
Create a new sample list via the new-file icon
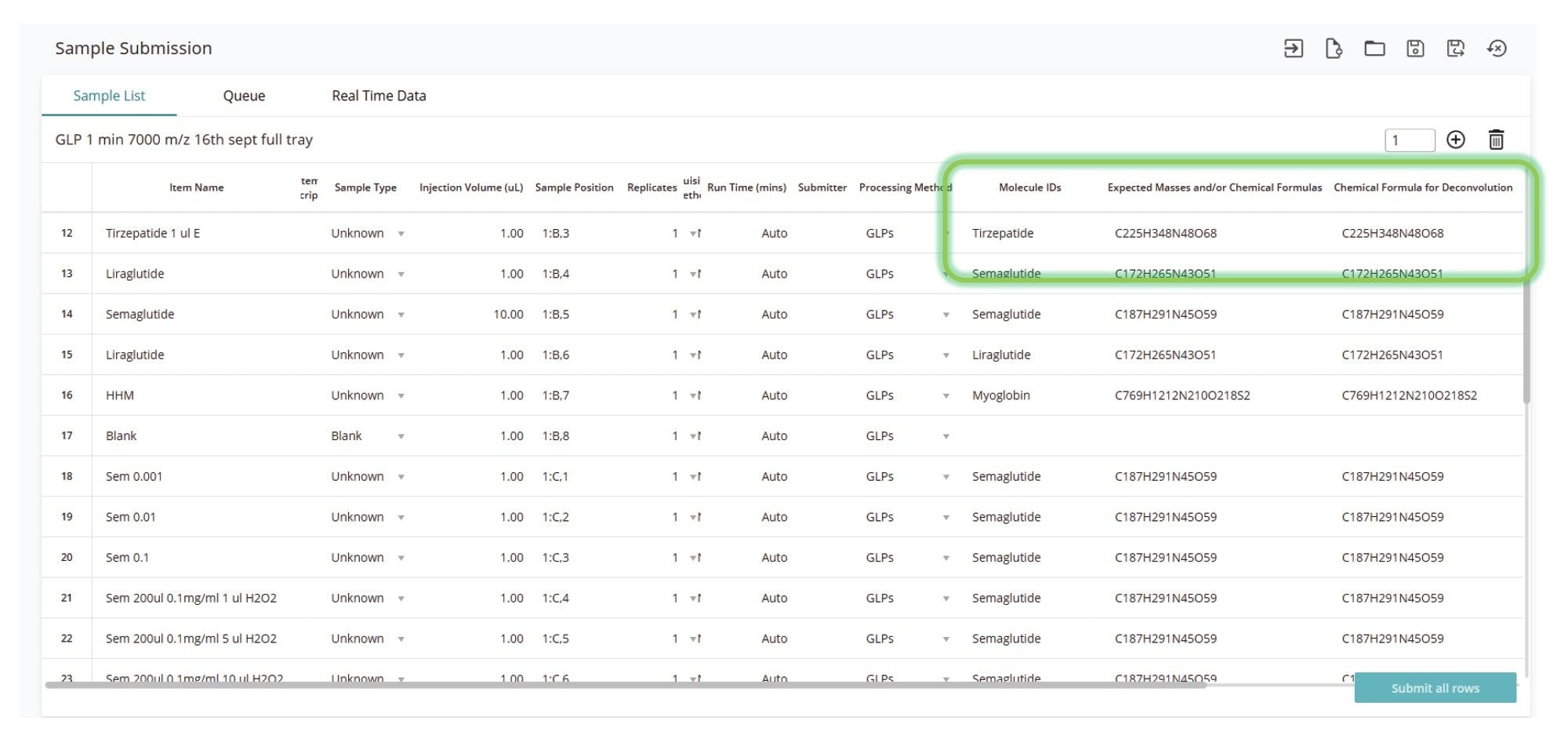(x=1334, y=48)
